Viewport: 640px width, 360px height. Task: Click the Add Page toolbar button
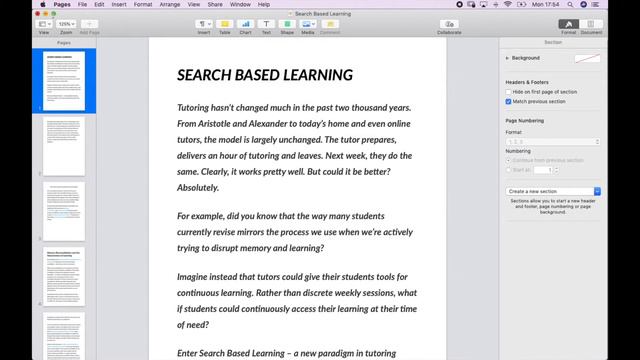click(89, 24)
